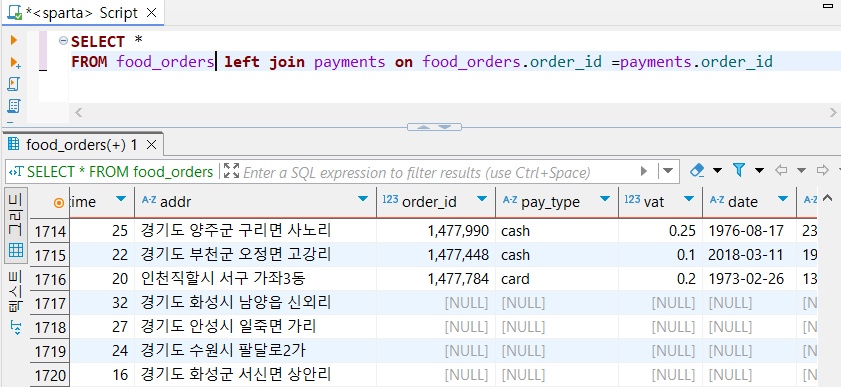Viewport: 841px width, 387px height.
Task: Click the SQL icon before SELECT * FROM food_orders
Action: (x=16, y=172)
